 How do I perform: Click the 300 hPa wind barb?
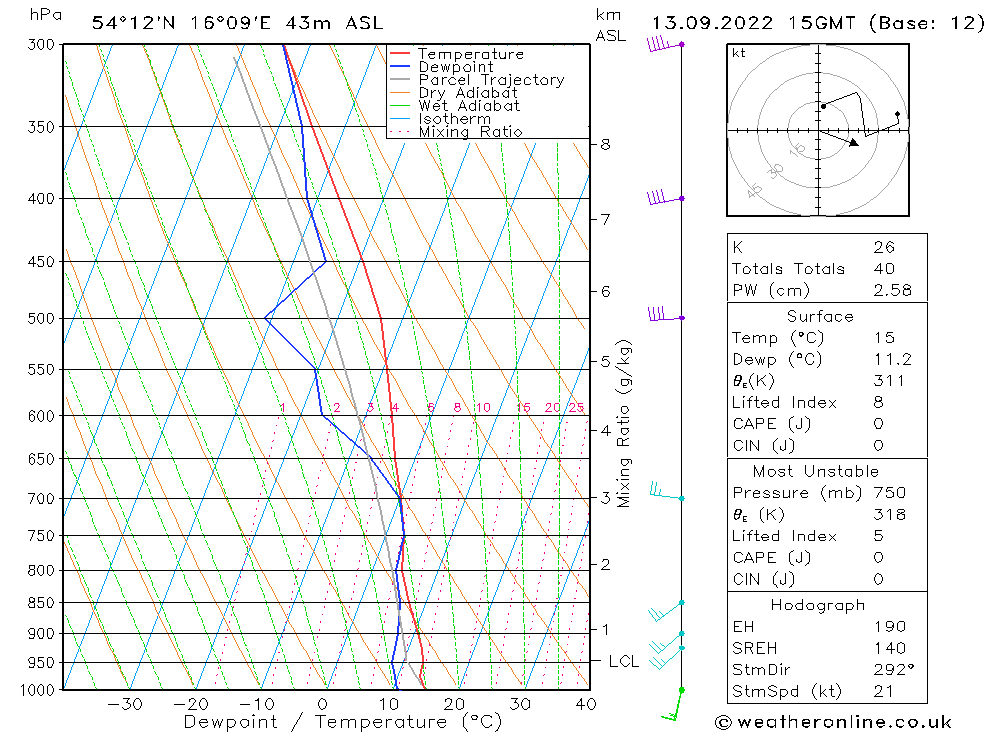pos(665,45)
